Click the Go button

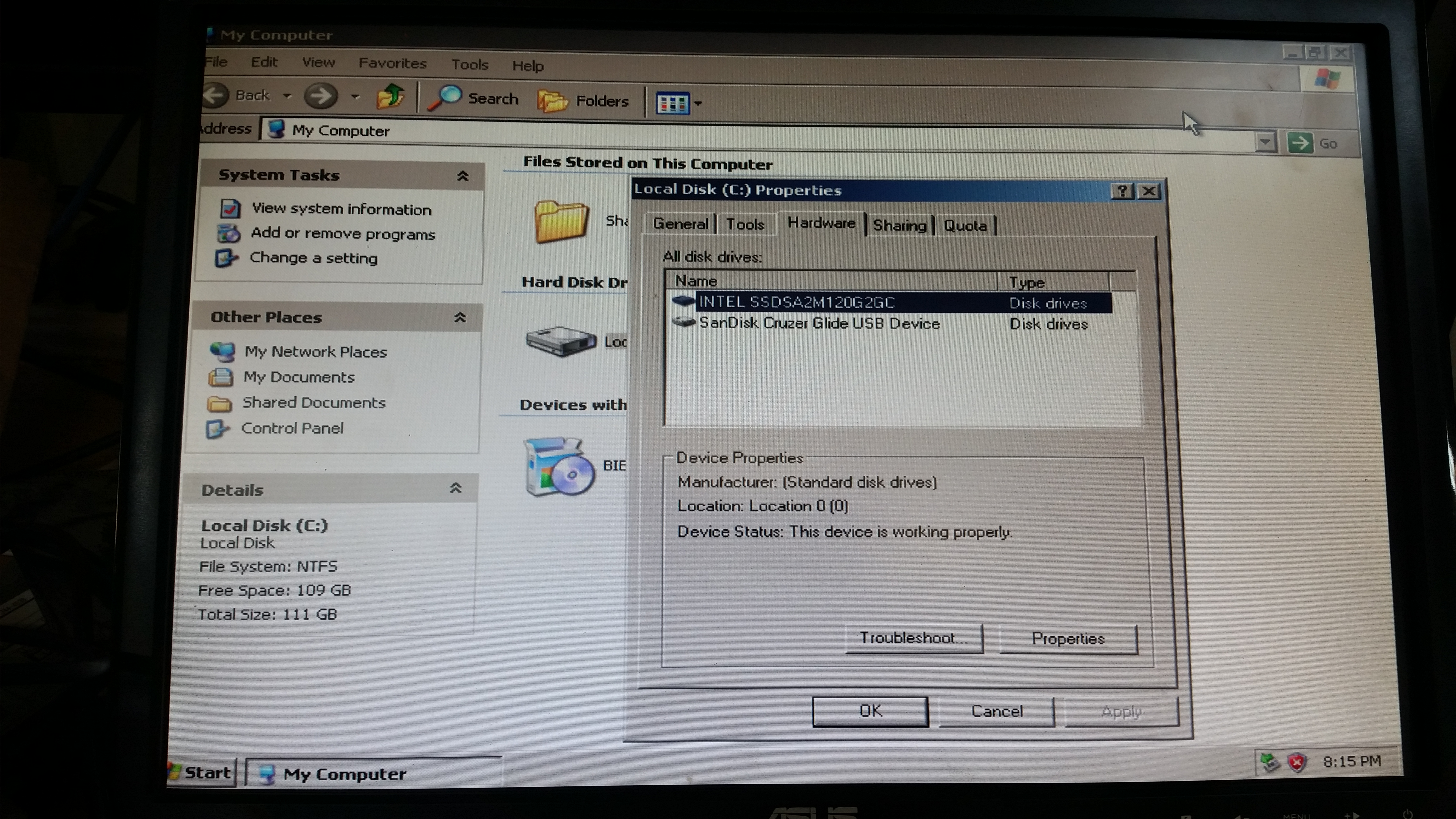1312,143
